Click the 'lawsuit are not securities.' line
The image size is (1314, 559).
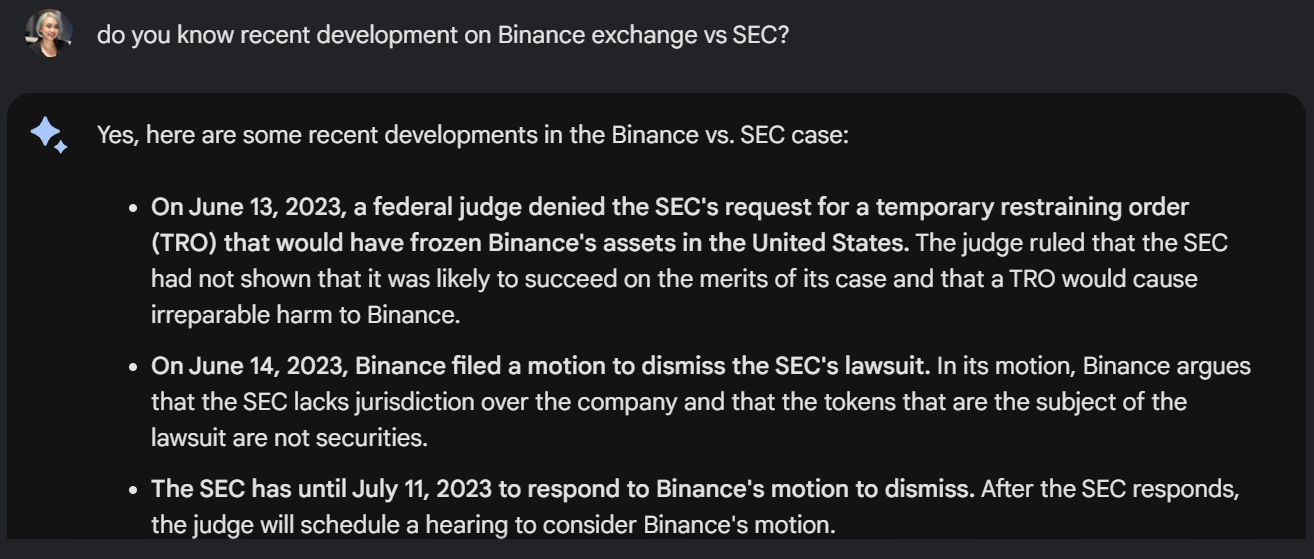click(289, 437)
